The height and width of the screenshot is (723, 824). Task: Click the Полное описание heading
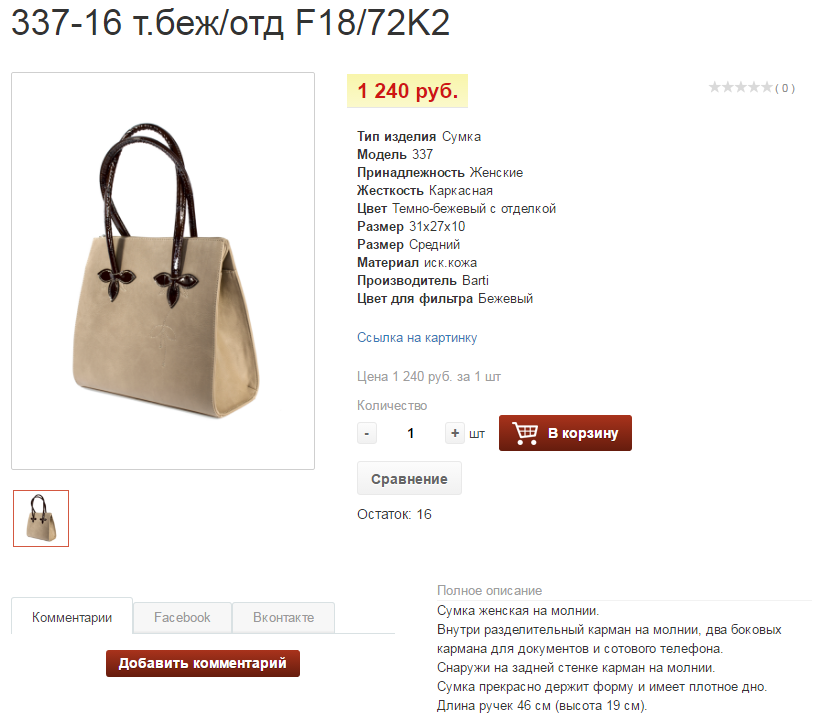489,591
